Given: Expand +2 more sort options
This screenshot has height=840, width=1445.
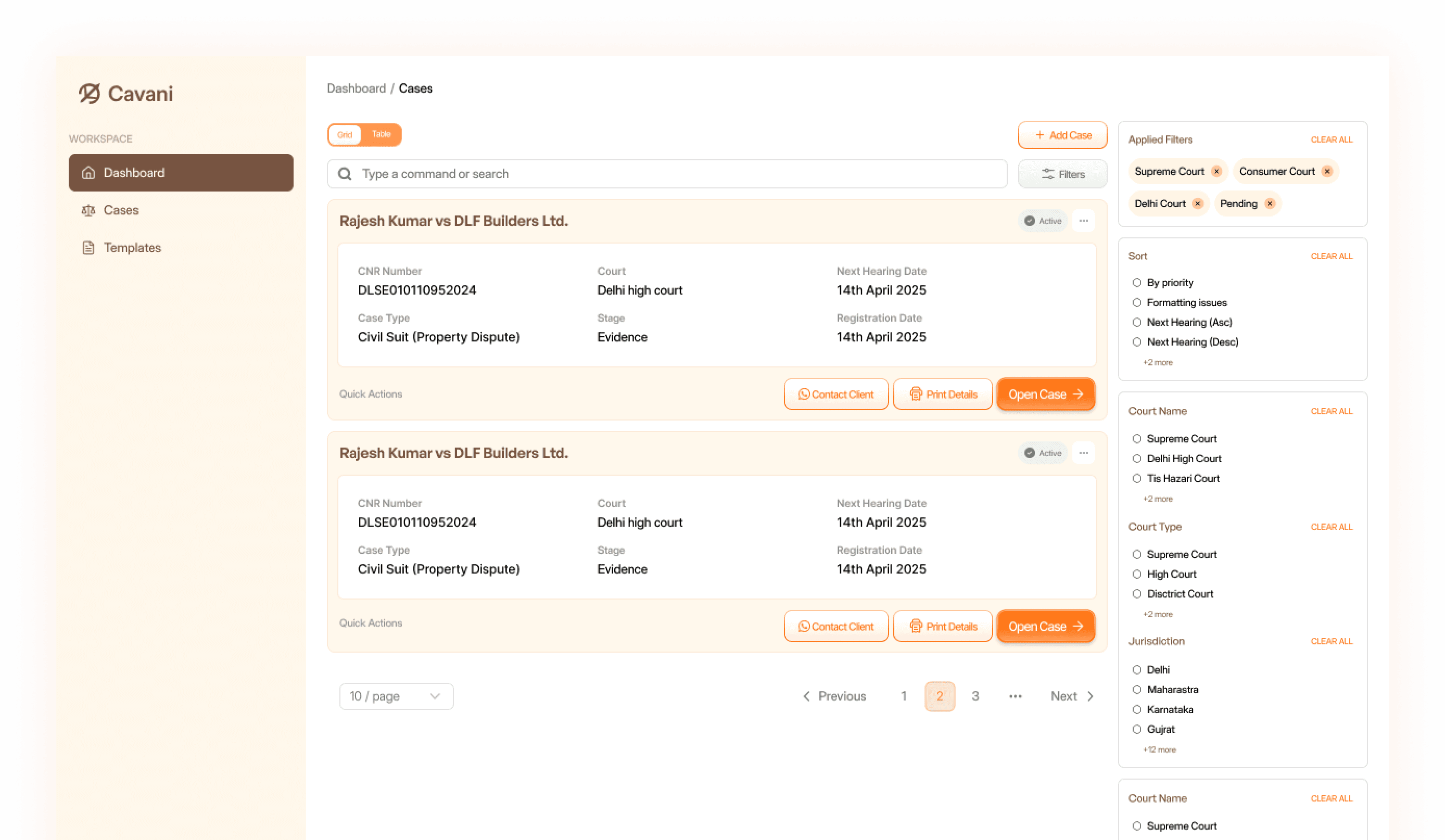Looking at the screenshot, I should (1158, 362).
